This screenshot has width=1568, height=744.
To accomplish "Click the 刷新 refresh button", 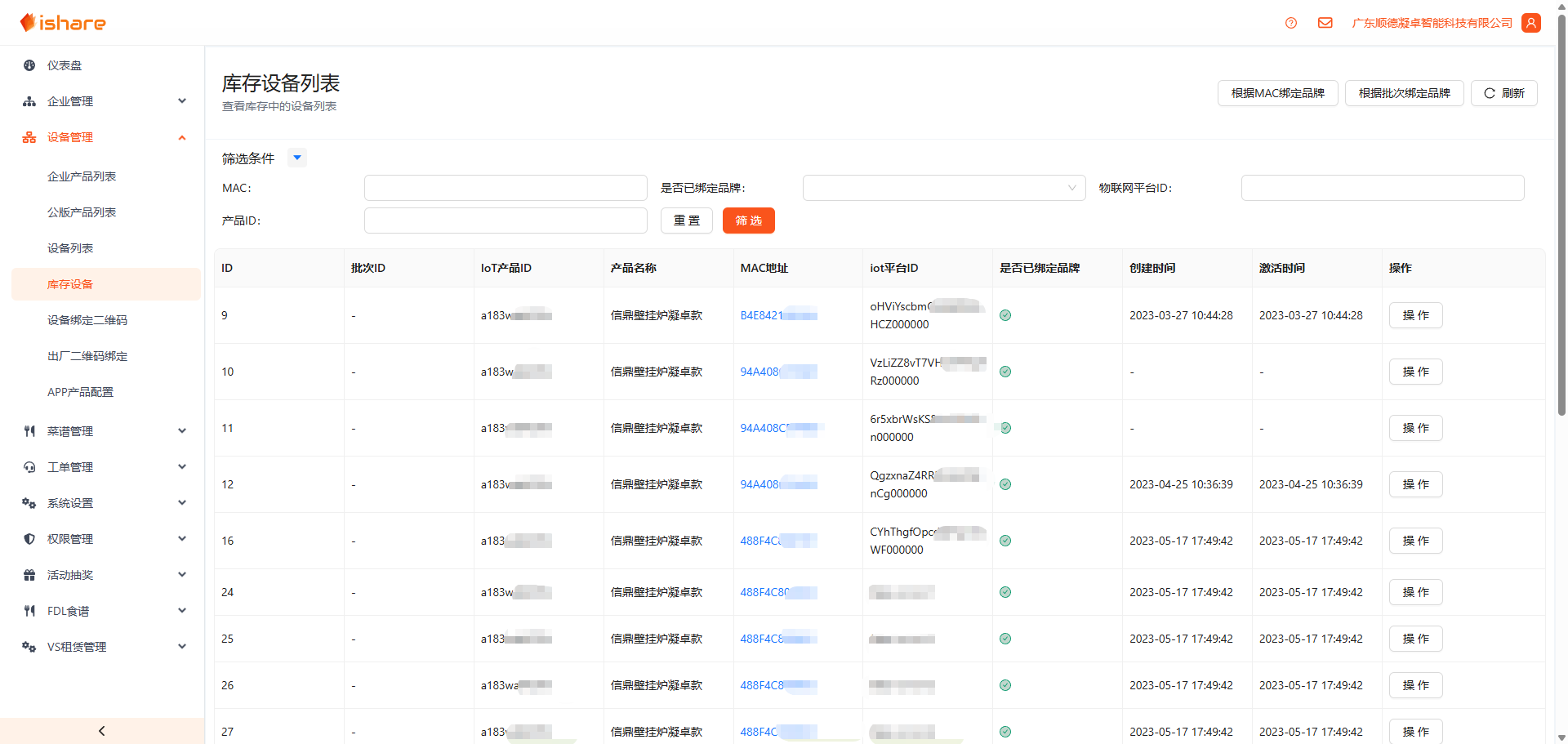I will [1503, 93].
